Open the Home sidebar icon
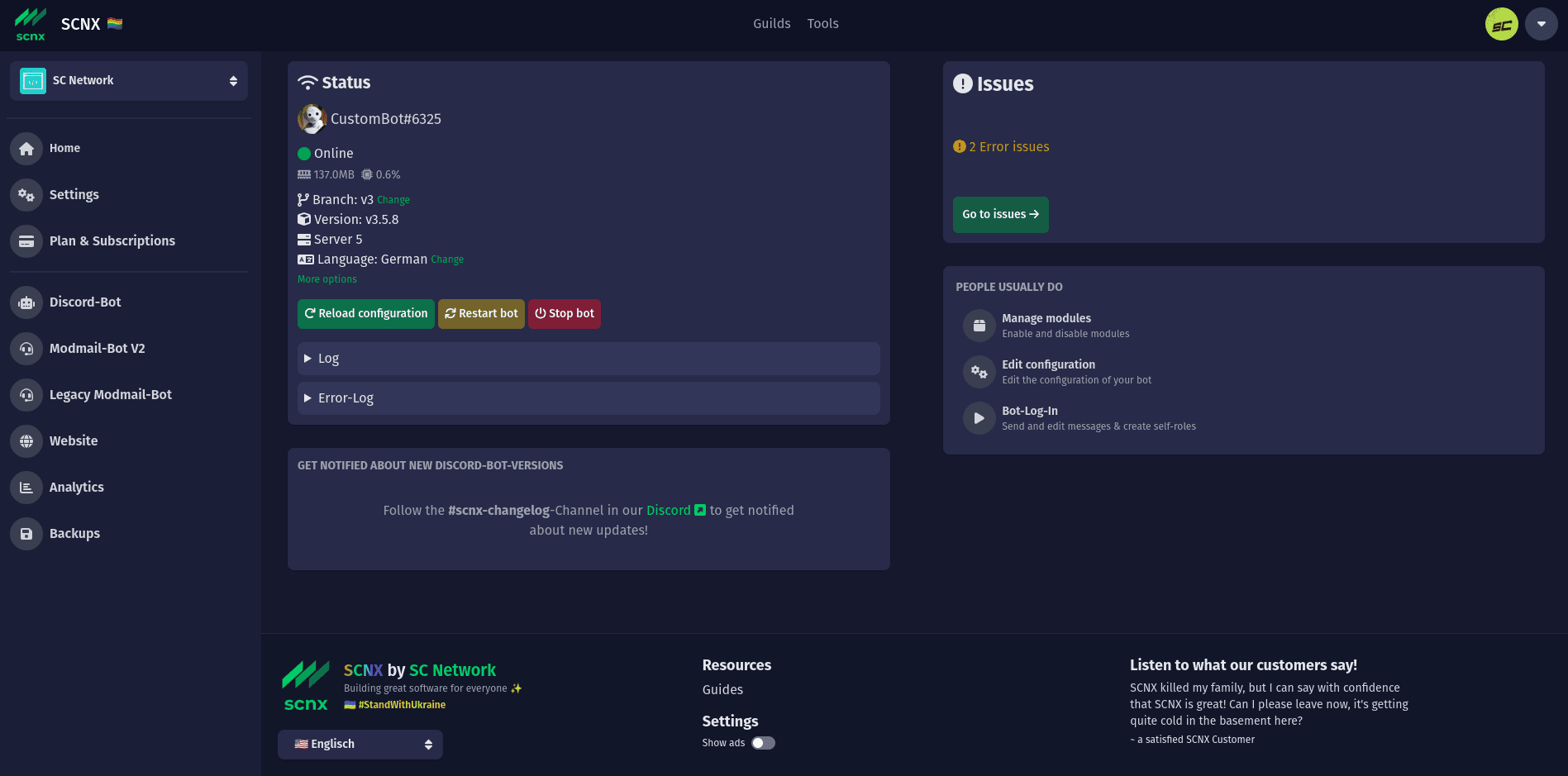 26,149
